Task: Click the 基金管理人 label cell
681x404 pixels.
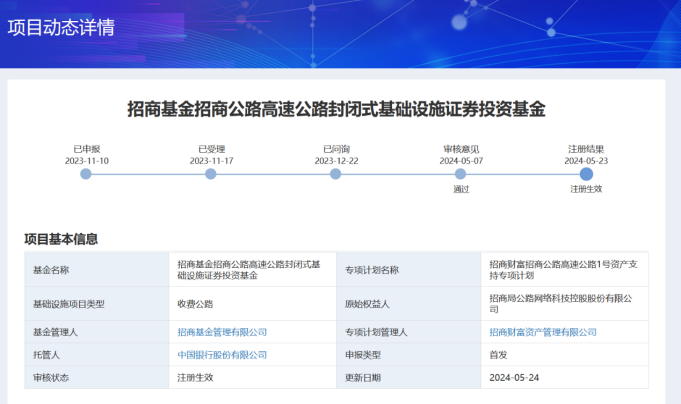Action: click(96, 332)
